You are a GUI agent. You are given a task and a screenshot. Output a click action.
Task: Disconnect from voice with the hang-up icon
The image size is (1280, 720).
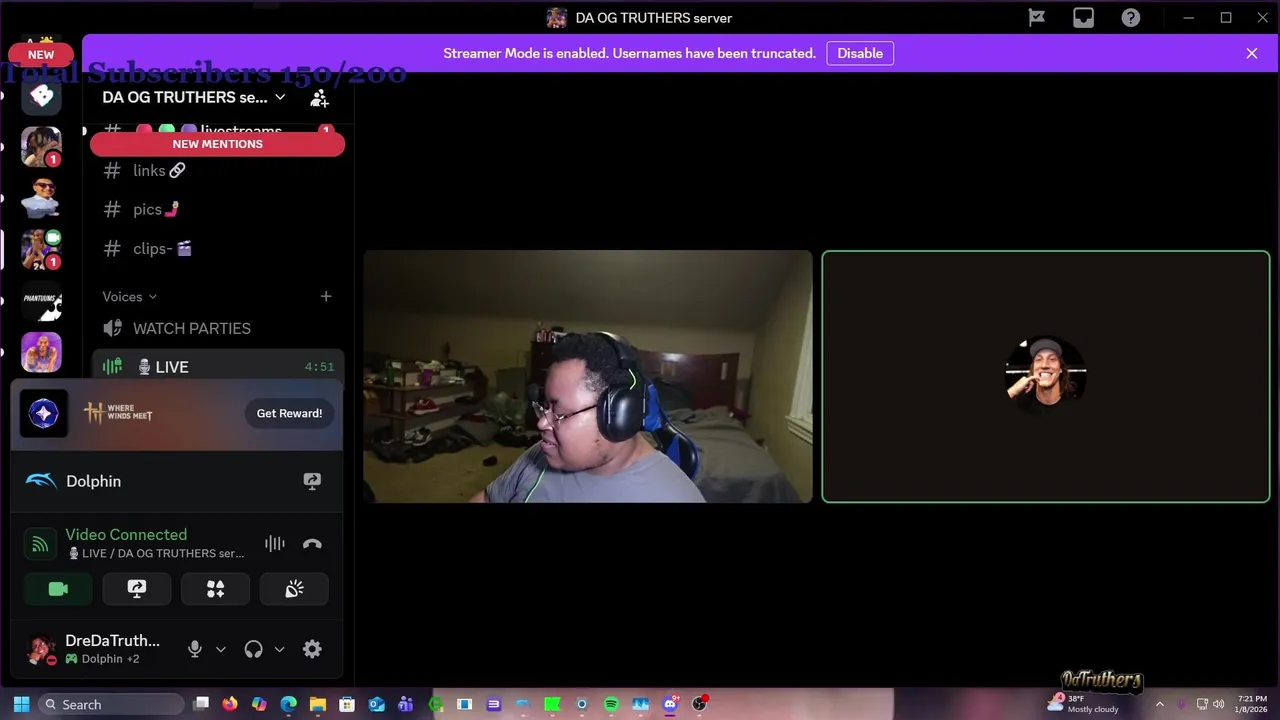point(312,544)
